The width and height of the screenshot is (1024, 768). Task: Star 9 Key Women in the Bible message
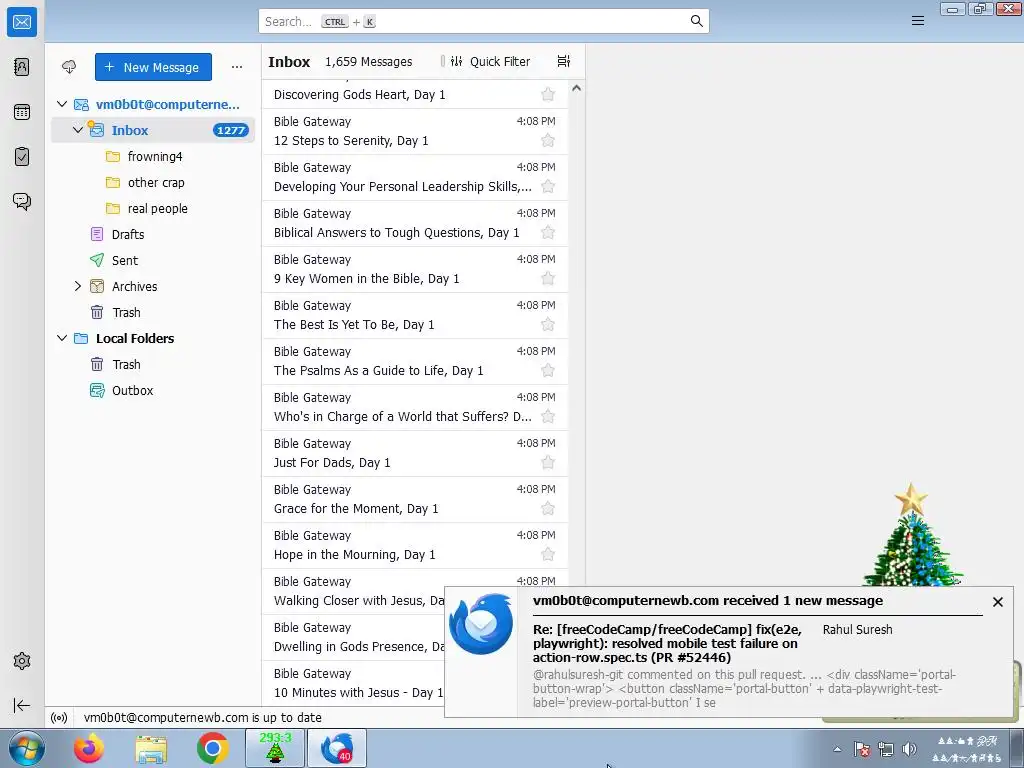pos(548,279)
